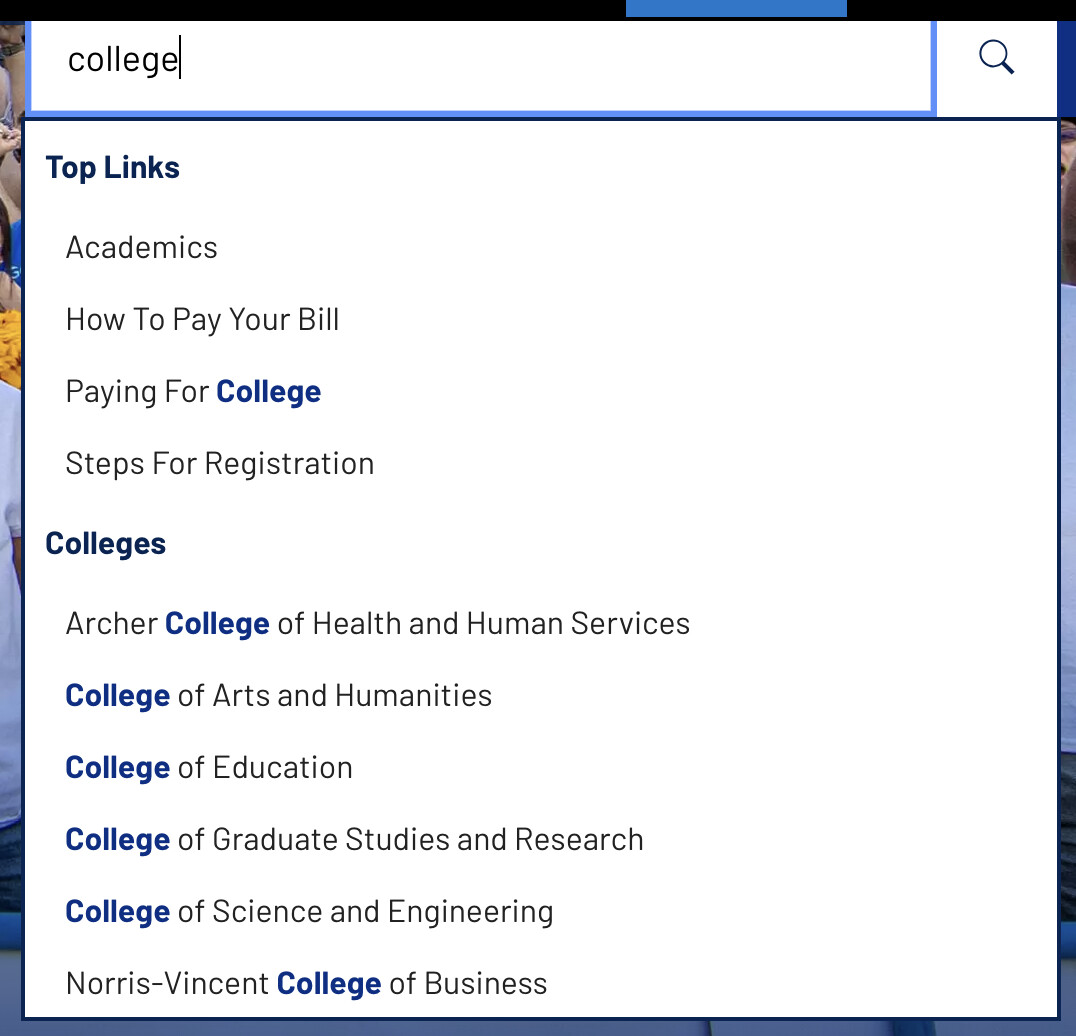
Task: Click the blue highlighted bar above search
Action: (736, 8)
